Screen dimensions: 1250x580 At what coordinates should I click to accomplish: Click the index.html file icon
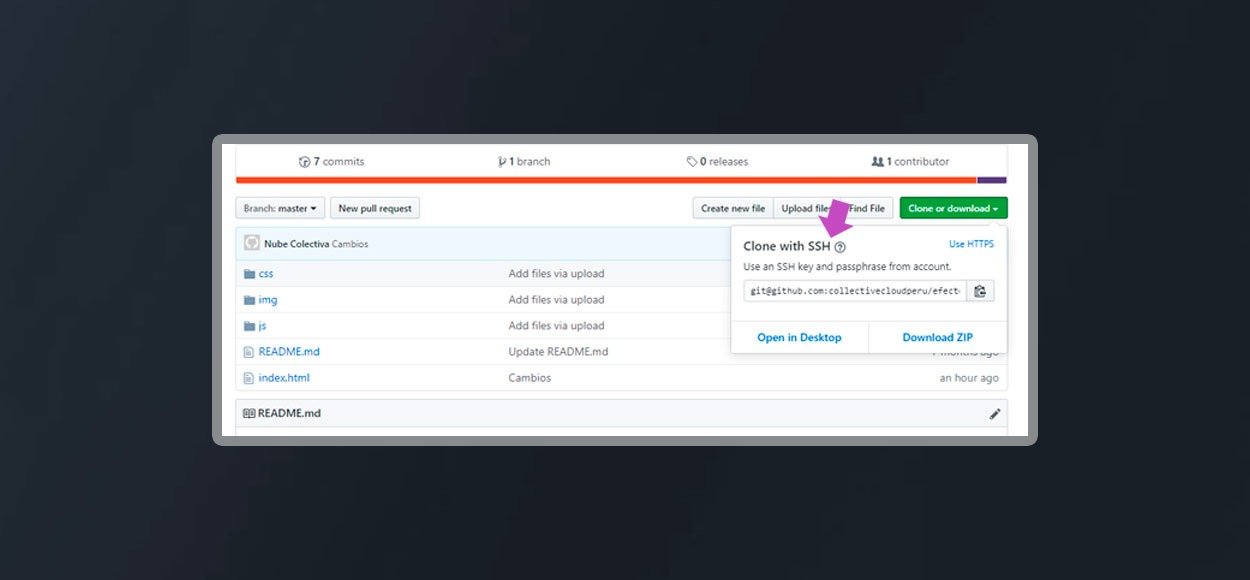coord(250,378)
